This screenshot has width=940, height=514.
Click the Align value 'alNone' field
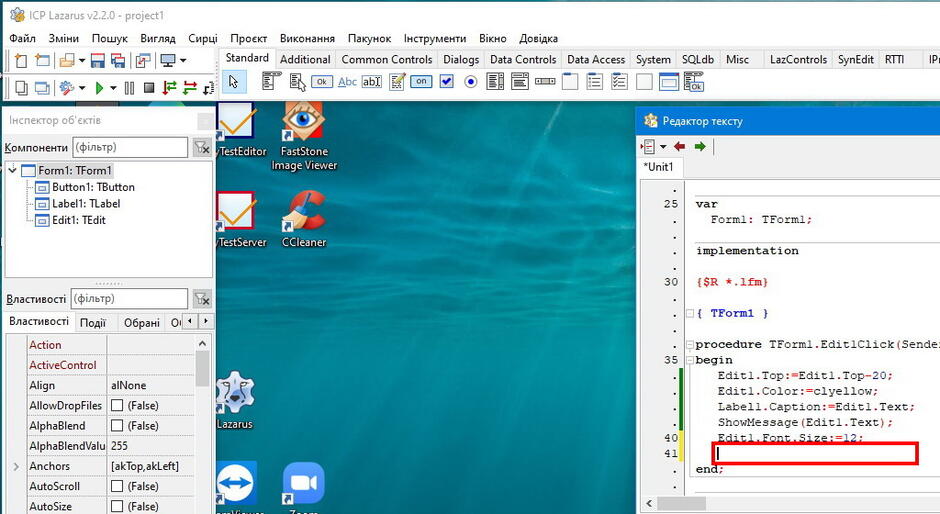click(x=151, y=386)
